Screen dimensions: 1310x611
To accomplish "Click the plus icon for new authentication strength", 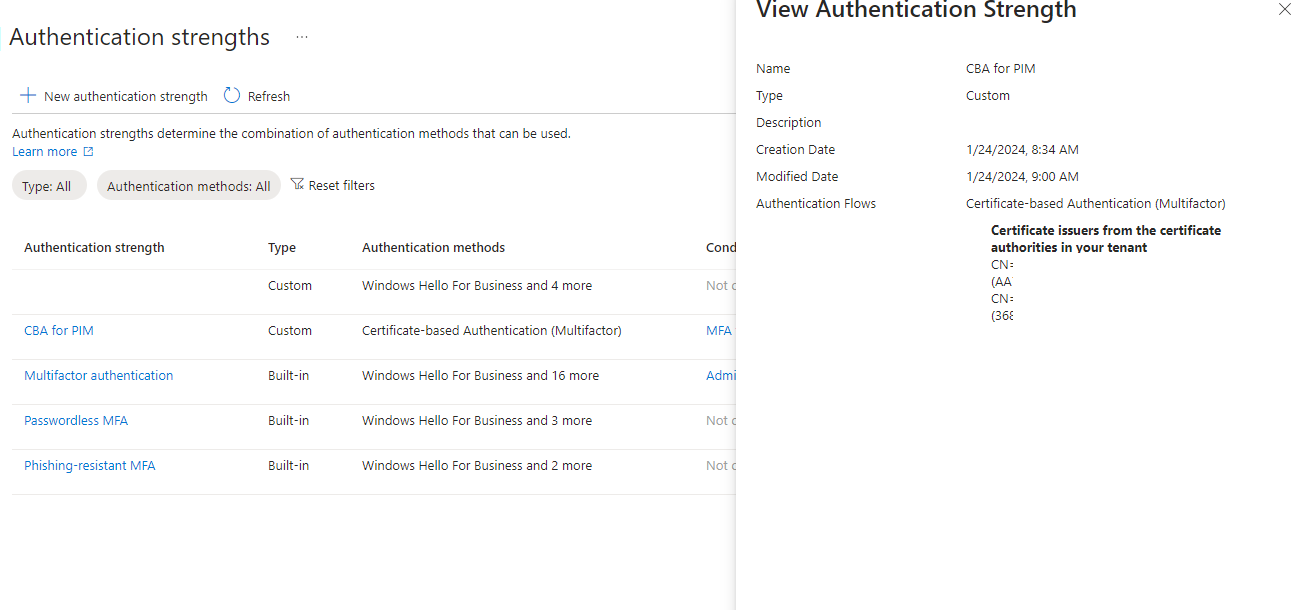I will tap(28, 96).
